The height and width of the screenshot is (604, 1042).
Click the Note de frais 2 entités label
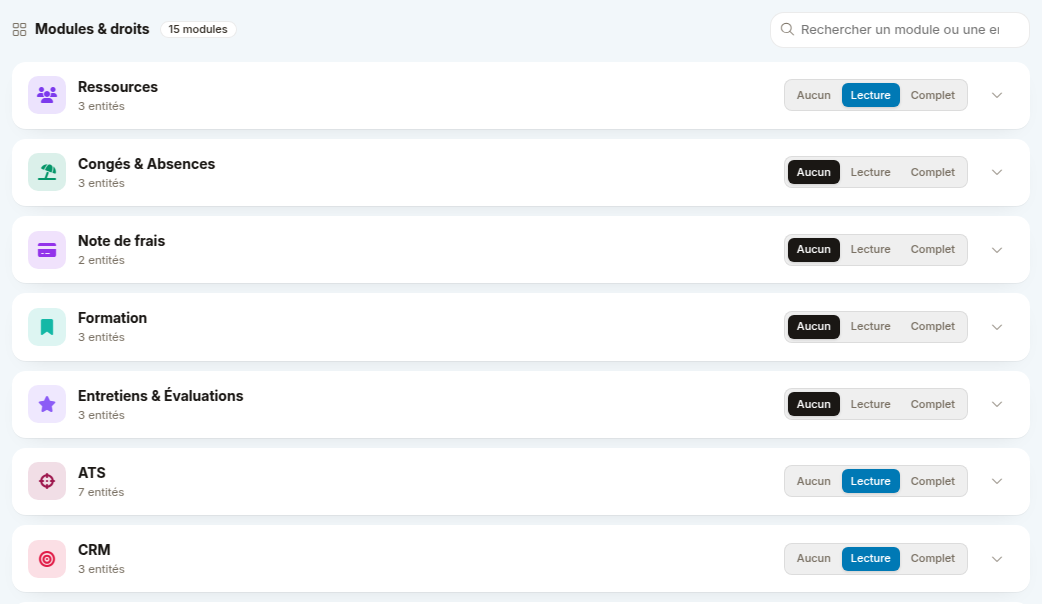[x=101, y=260]
